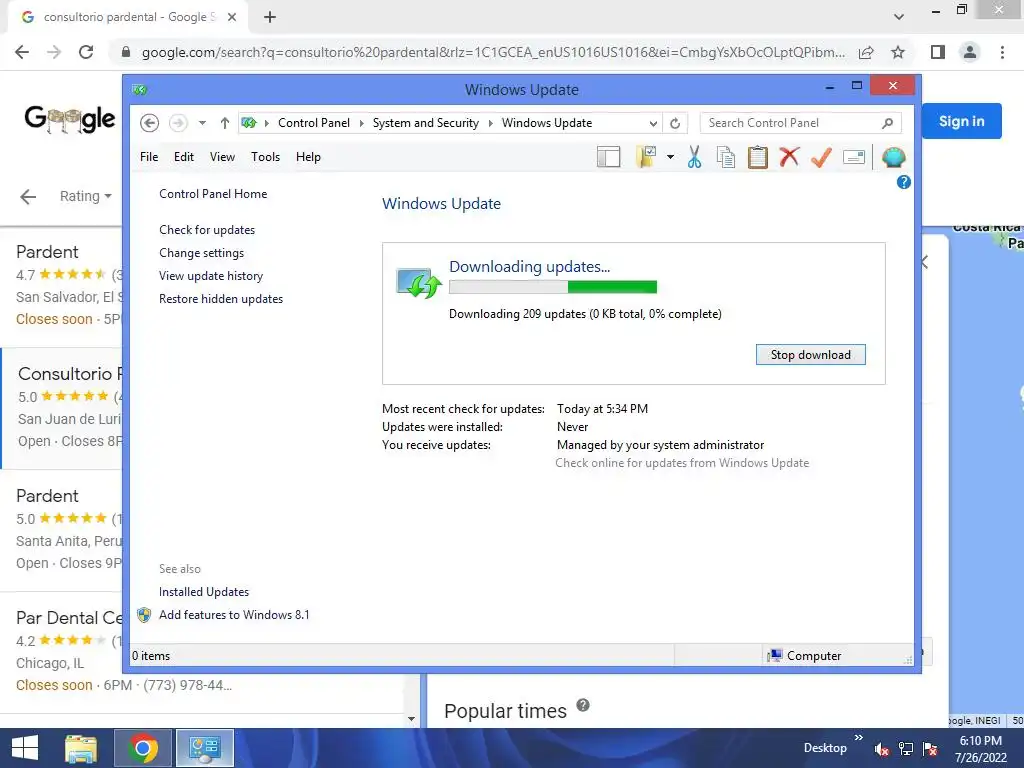The height and width of the screenshot is (768, 1024).
Task: Open the blue Help question mark
Action: click(904, 182)
